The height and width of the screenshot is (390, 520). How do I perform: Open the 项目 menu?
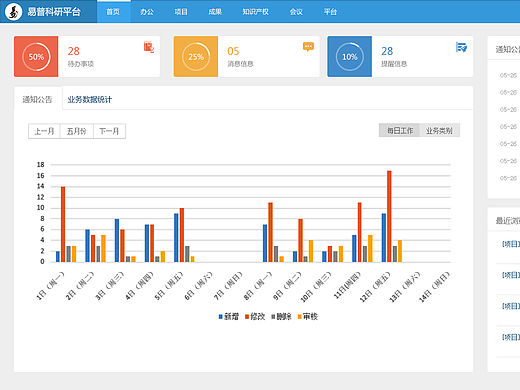tap(181, 12)
